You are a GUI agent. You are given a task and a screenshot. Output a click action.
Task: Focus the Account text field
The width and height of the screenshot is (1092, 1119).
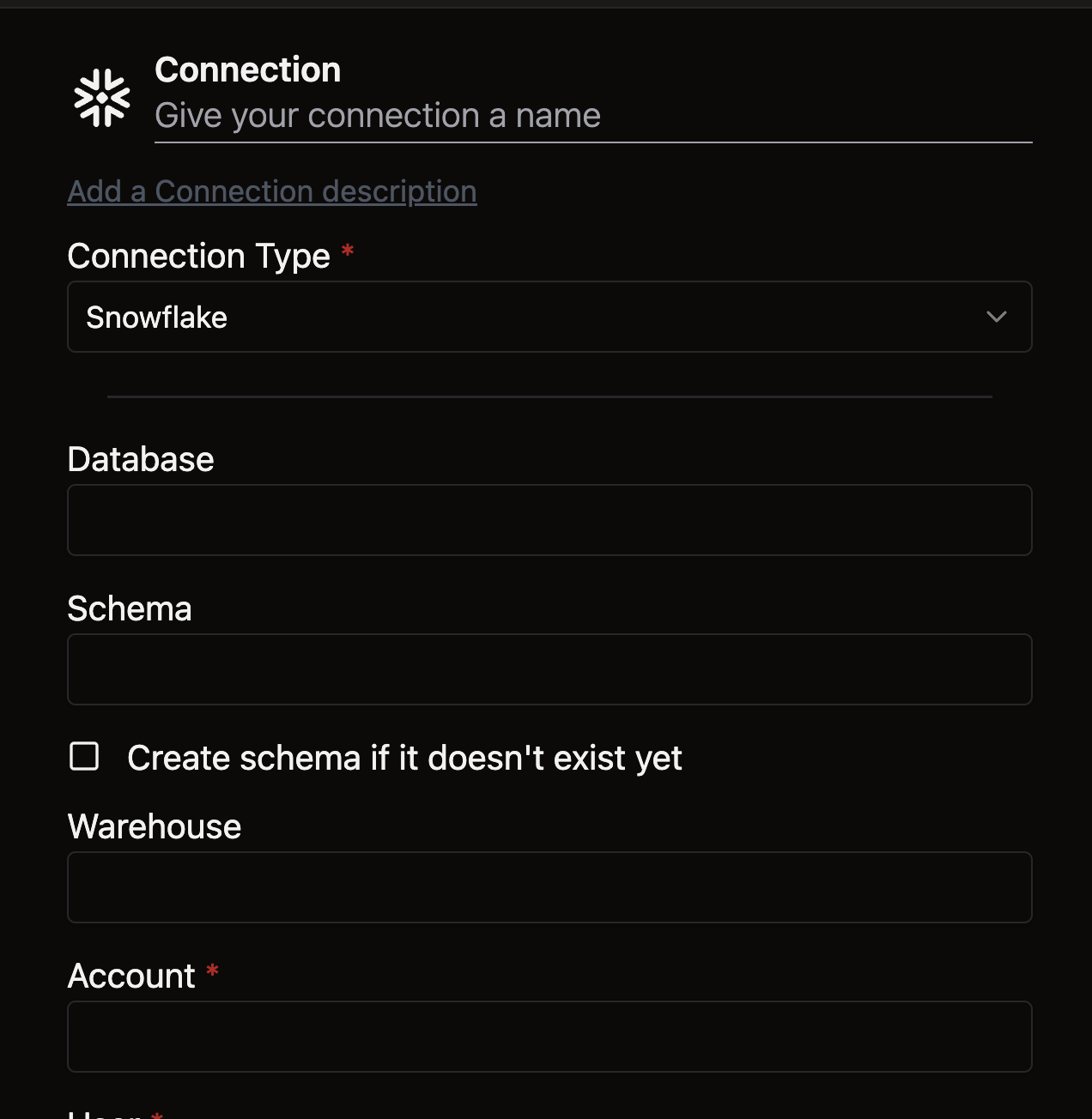tap(549, 1037)
